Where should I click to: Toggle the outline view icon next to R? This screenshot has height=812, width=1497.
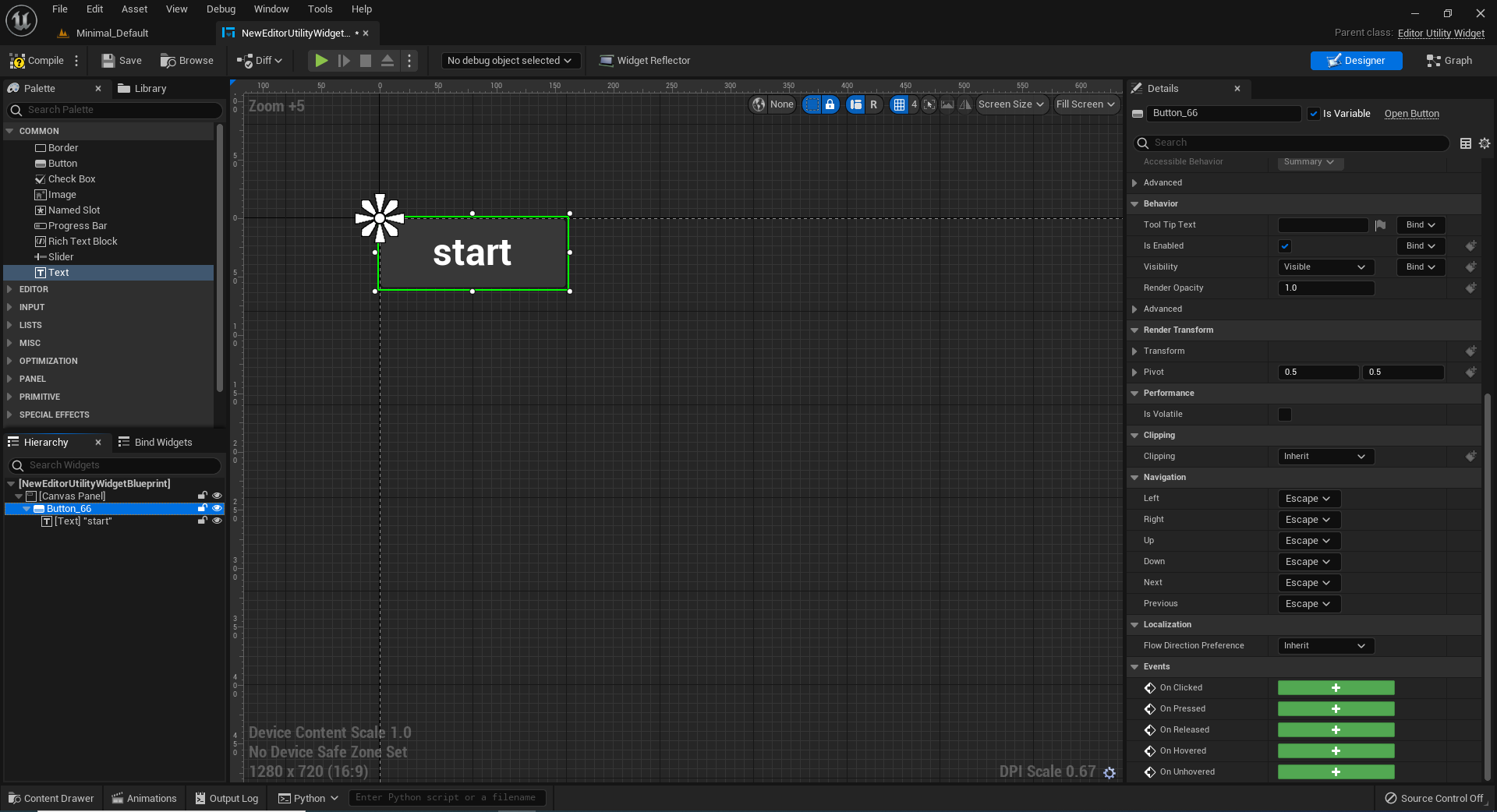point(855,104)
